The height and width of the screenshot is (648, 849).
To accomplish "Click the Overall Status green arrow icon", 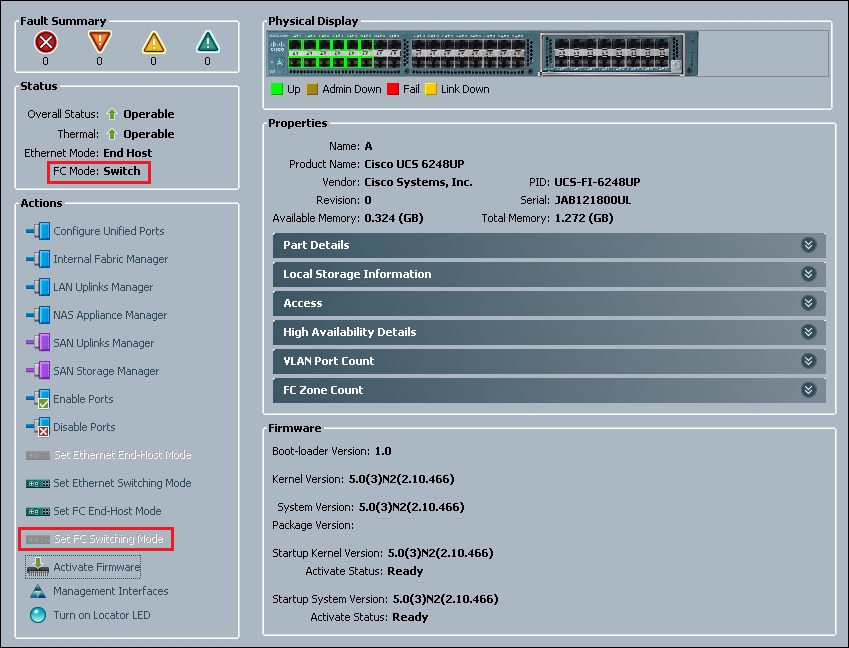I will pyautogui.click(x=112, y=114).
